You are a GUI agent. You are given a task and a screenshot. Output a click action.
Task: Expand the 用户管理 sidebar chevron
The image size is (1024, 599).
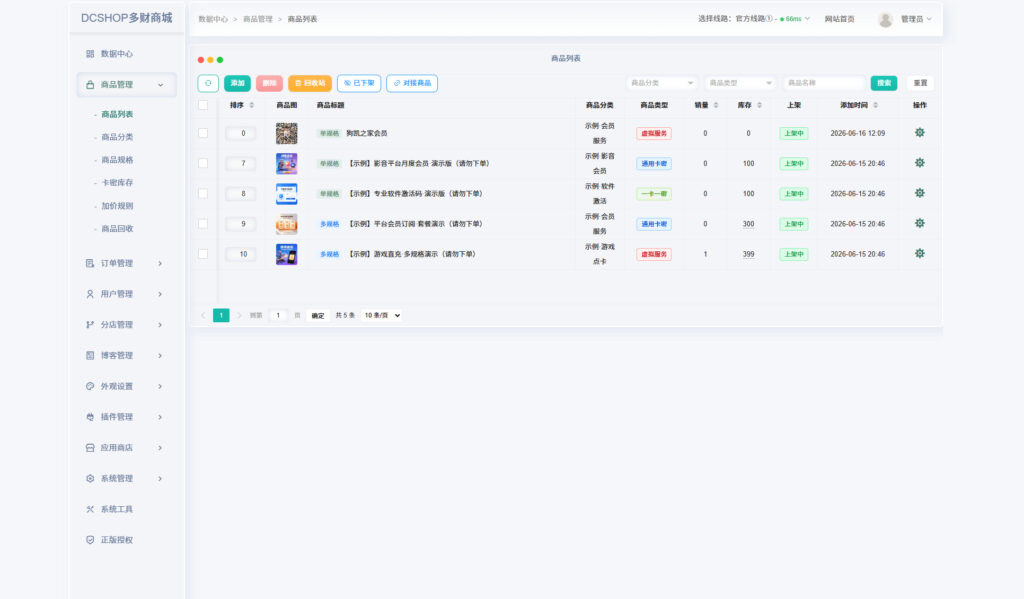coord(160,294)
